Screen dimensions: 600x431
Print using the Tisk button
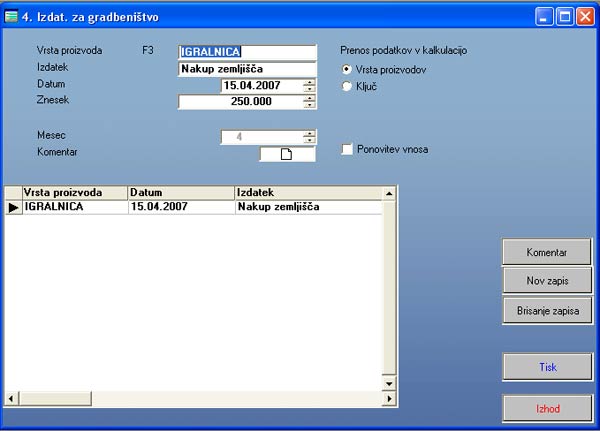pos(546,367)
